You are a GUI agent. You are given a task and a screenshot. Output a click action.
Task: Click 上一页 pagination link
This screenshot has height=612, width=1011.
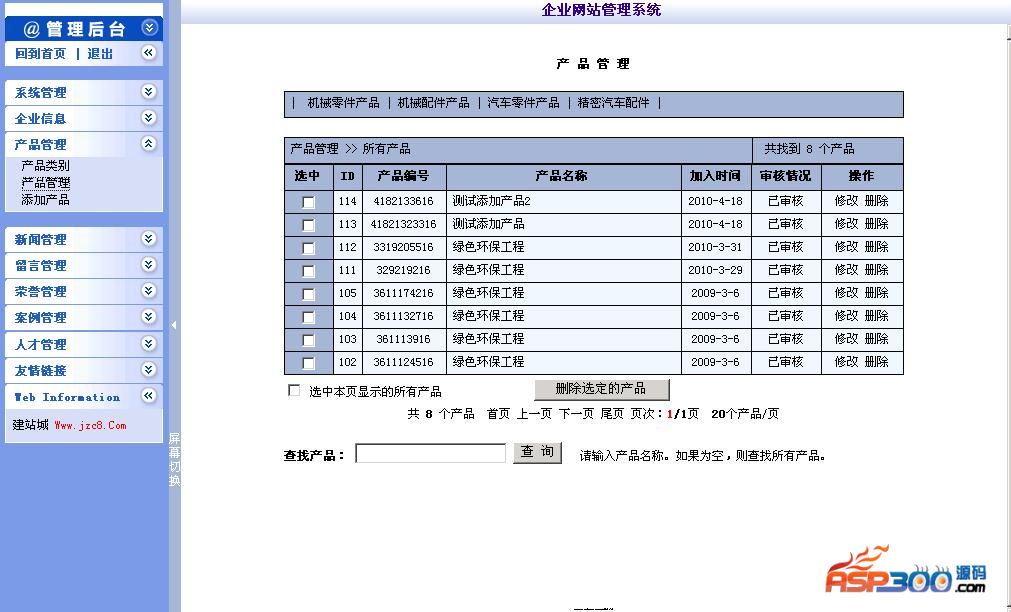pyautogui.click(x=534, y=414)
